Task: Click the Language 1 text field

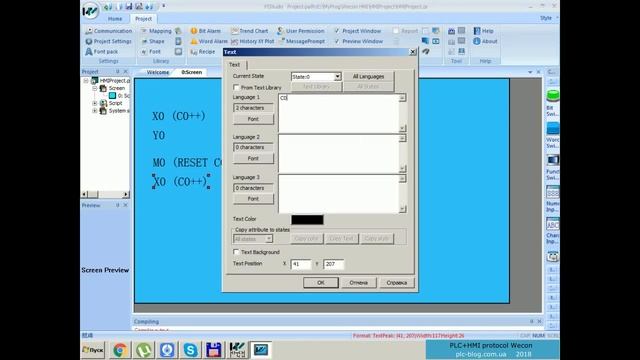Action: click(338, 113)
